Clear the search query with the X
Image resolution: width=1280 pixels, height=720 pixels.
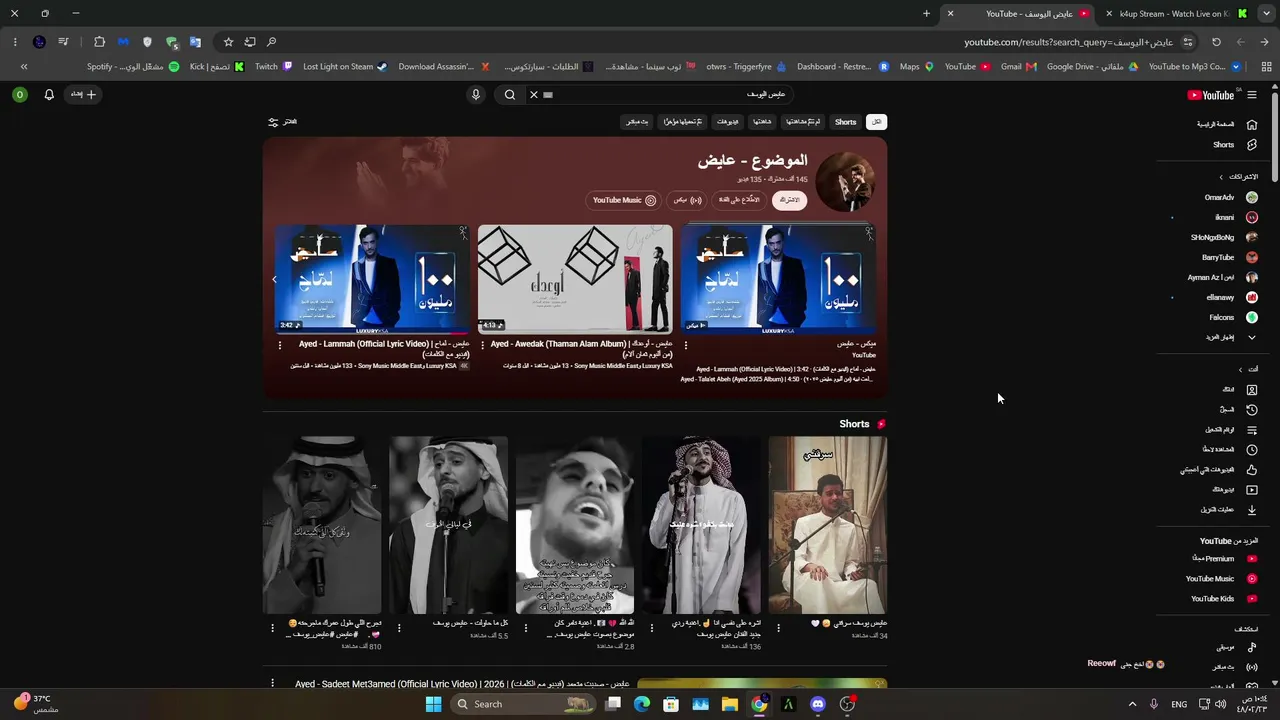coord(534,95)
